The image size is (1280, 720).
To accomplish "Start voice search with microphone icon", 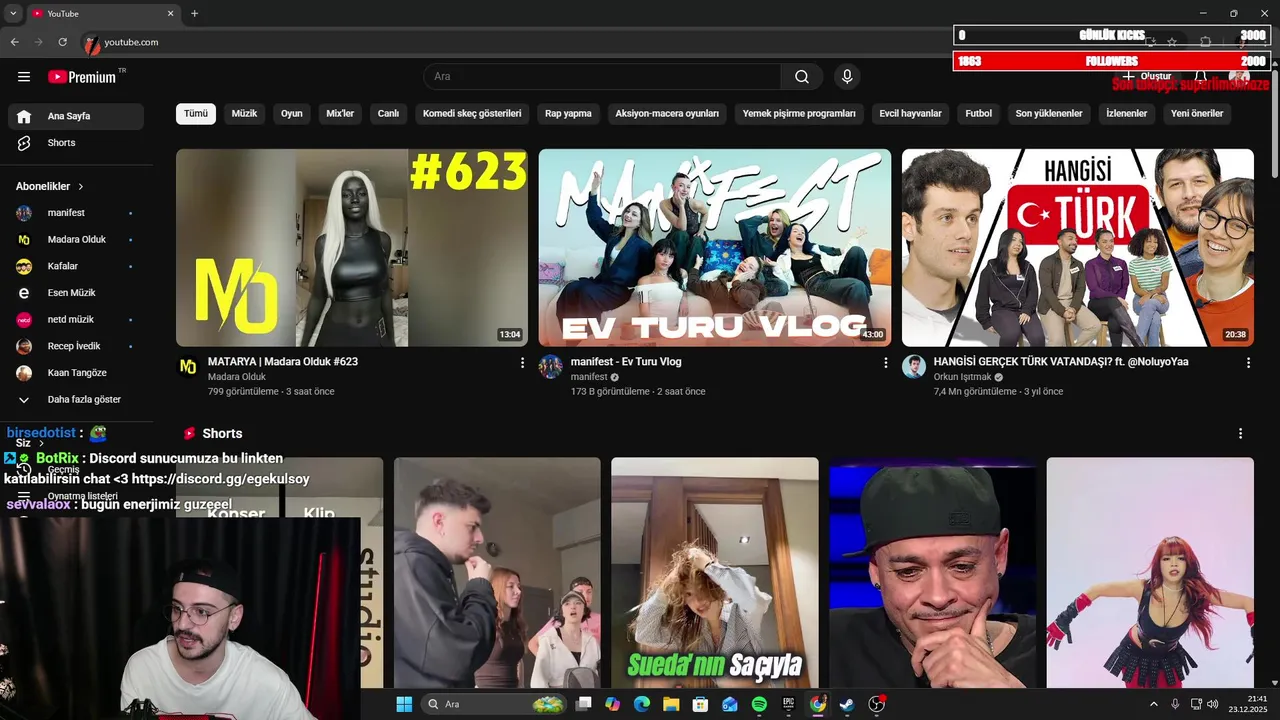I will click(847, 77).
